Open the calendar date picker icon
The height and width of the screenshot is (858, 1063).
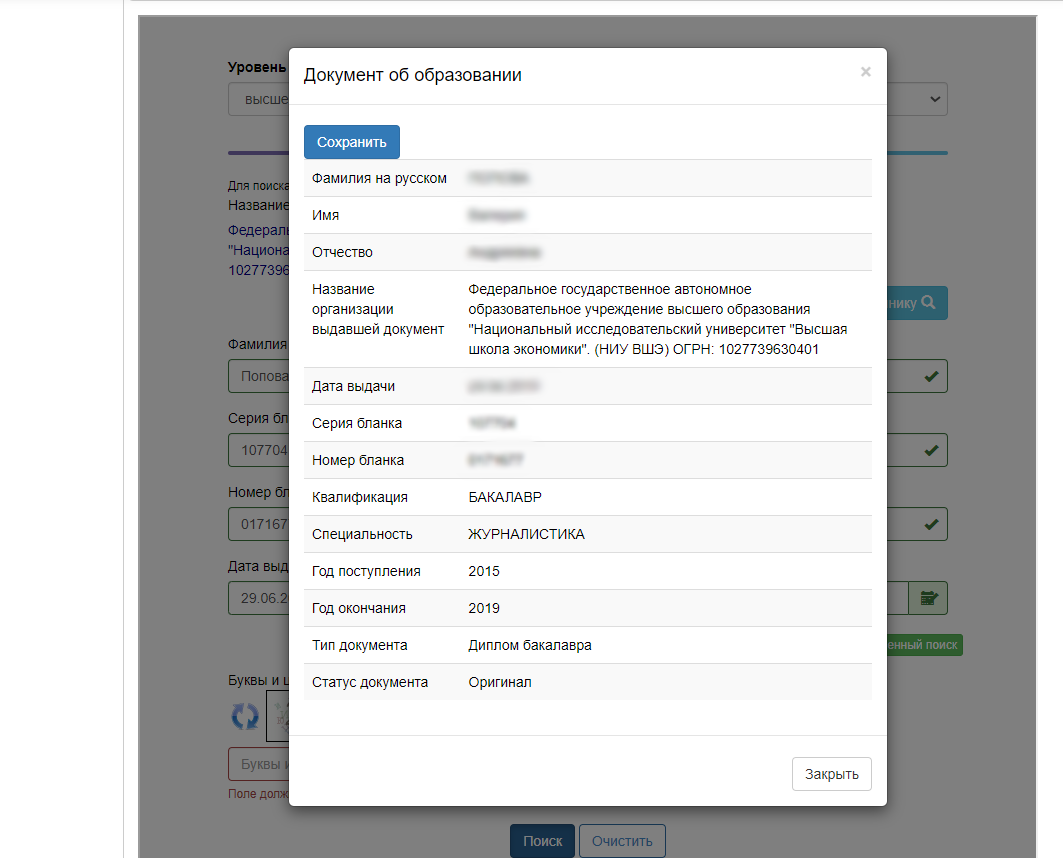coord(929,598)
